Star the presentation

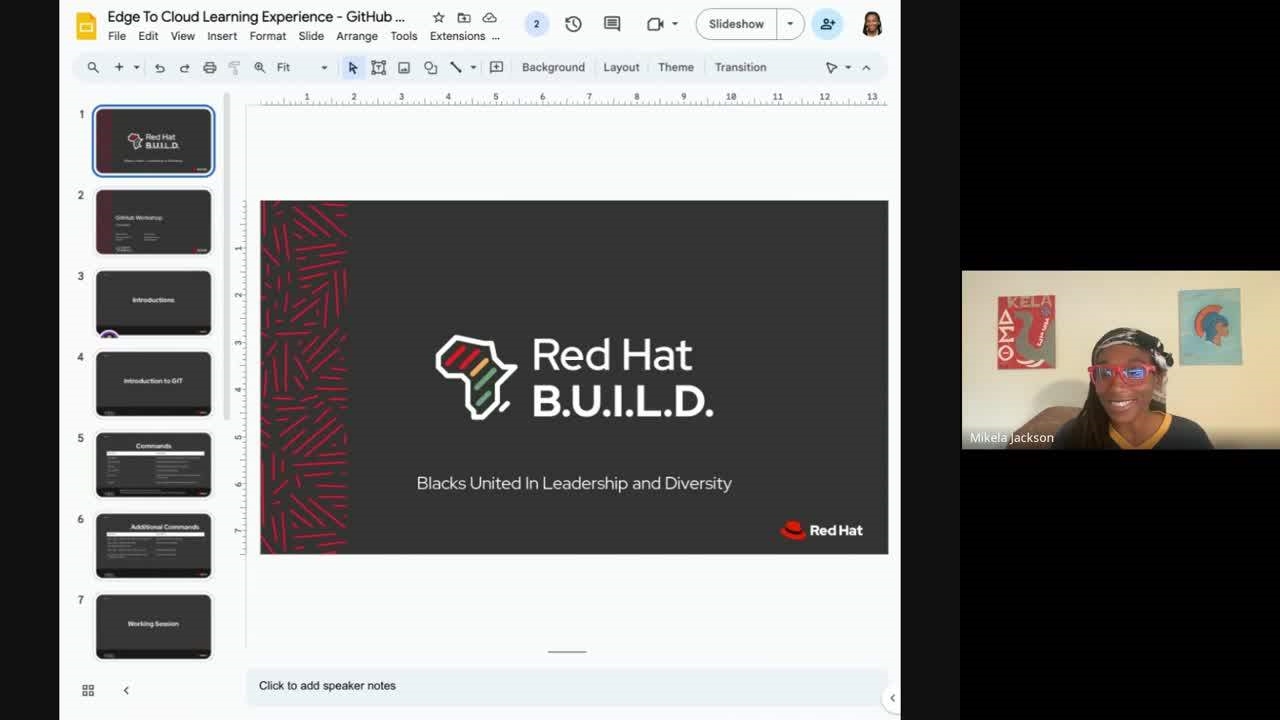pos(438,17)
